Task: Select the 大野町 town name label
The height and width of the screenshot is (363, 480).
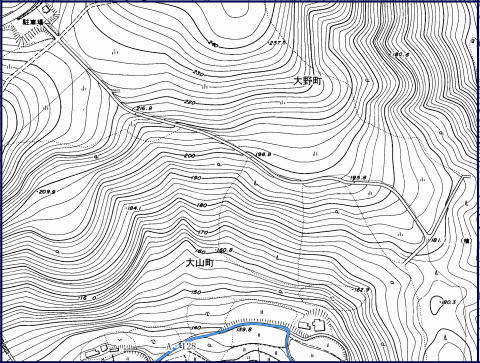Action: [x=307, y=81]
